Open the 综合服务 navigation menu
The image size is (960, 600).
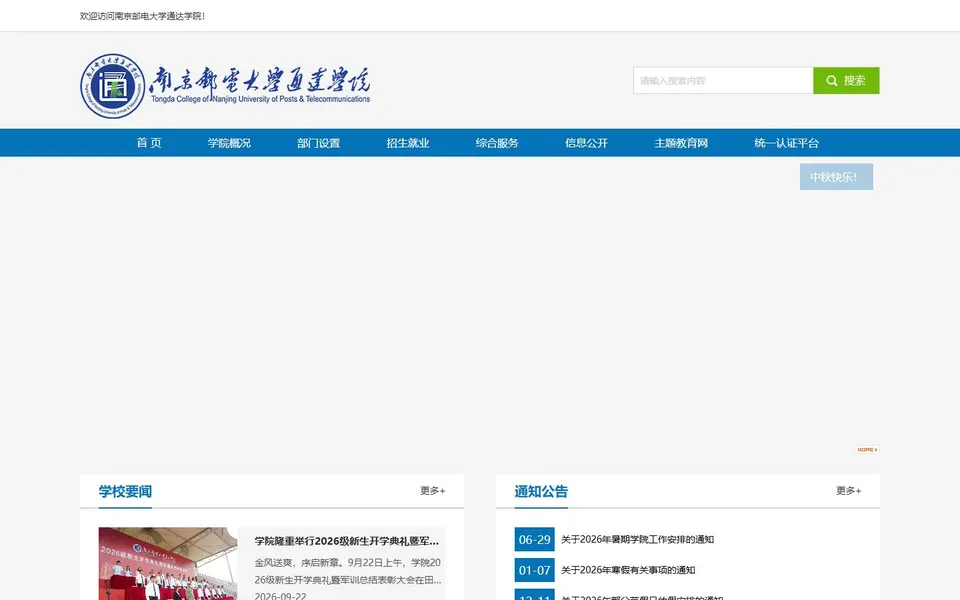[497, 143]
